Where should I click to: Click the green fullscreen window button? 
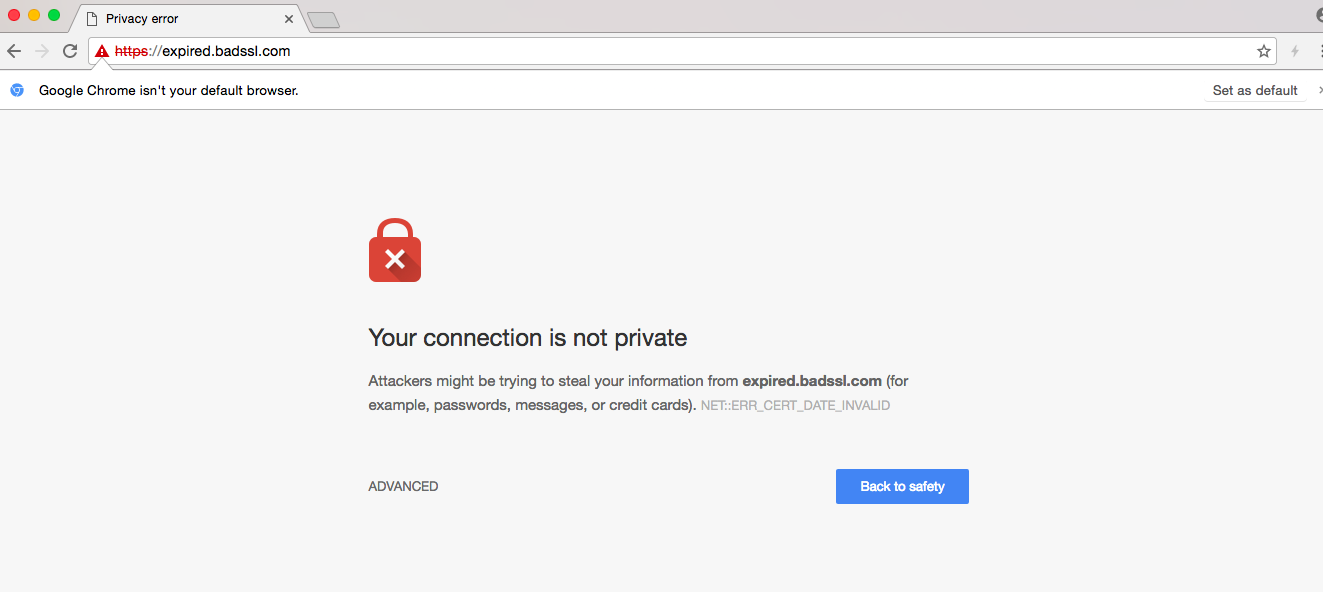[54, 15]
